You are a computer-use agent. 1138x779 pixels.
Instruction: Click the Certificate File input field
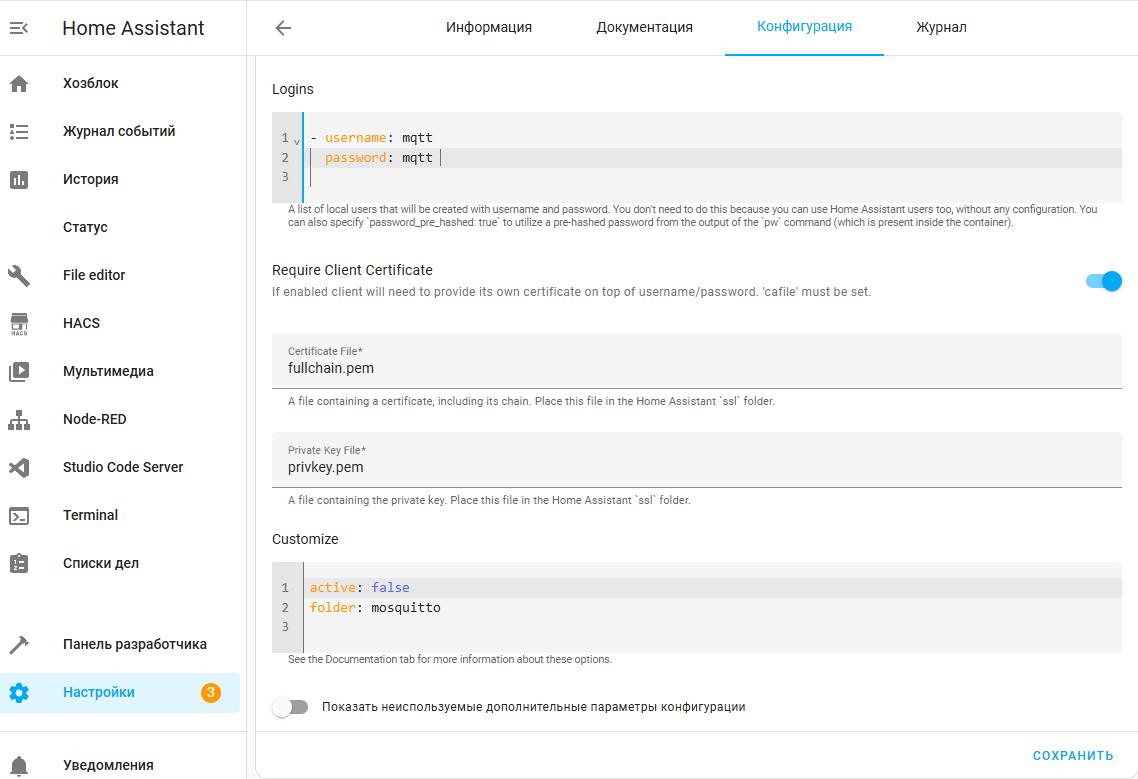pyautogui.click(x=697, y=366)
